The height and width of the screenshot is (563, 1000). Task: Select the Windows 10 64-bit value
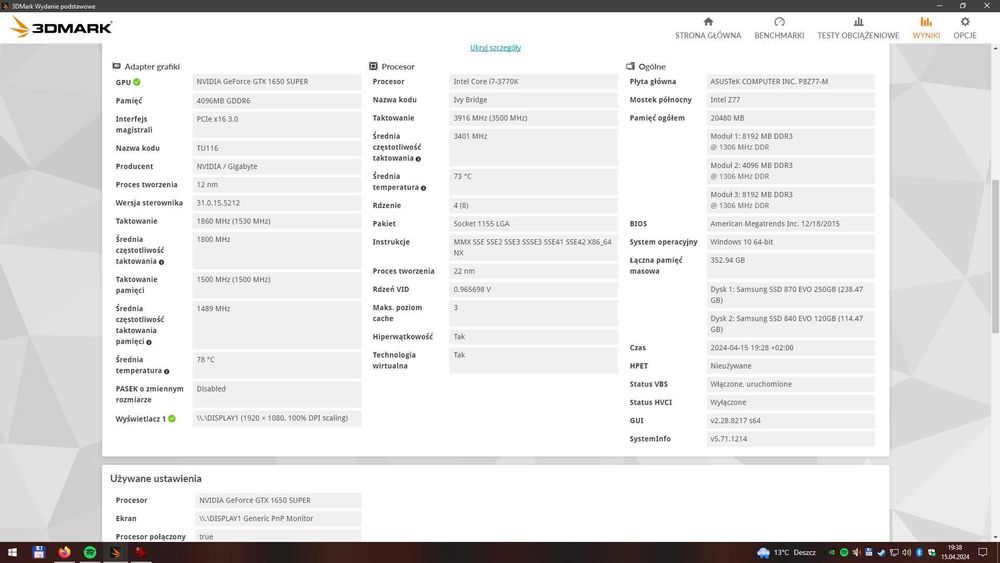click(791, 242)
